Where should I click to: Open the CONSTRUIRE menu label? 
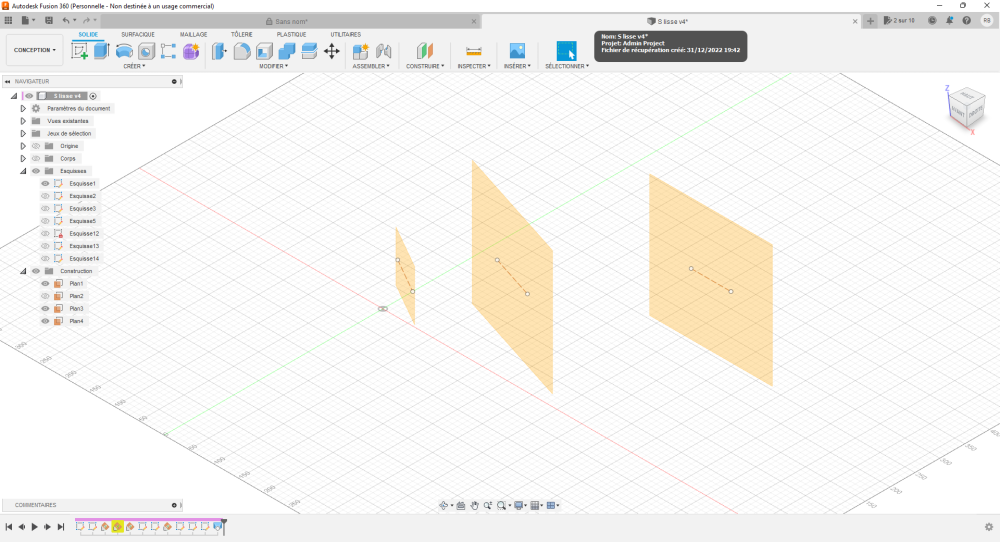[425, 66]
